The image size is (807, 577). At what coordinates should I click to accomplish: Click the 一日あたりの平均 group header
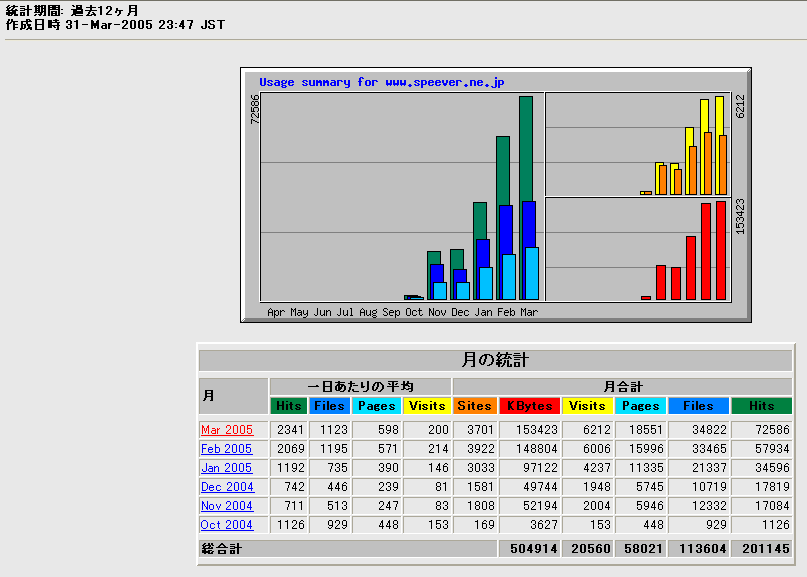click(360, 386)
